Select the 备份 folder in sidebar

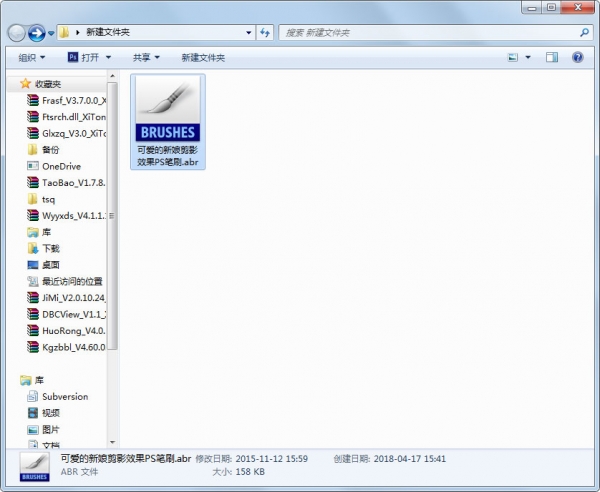click(44, 150)
